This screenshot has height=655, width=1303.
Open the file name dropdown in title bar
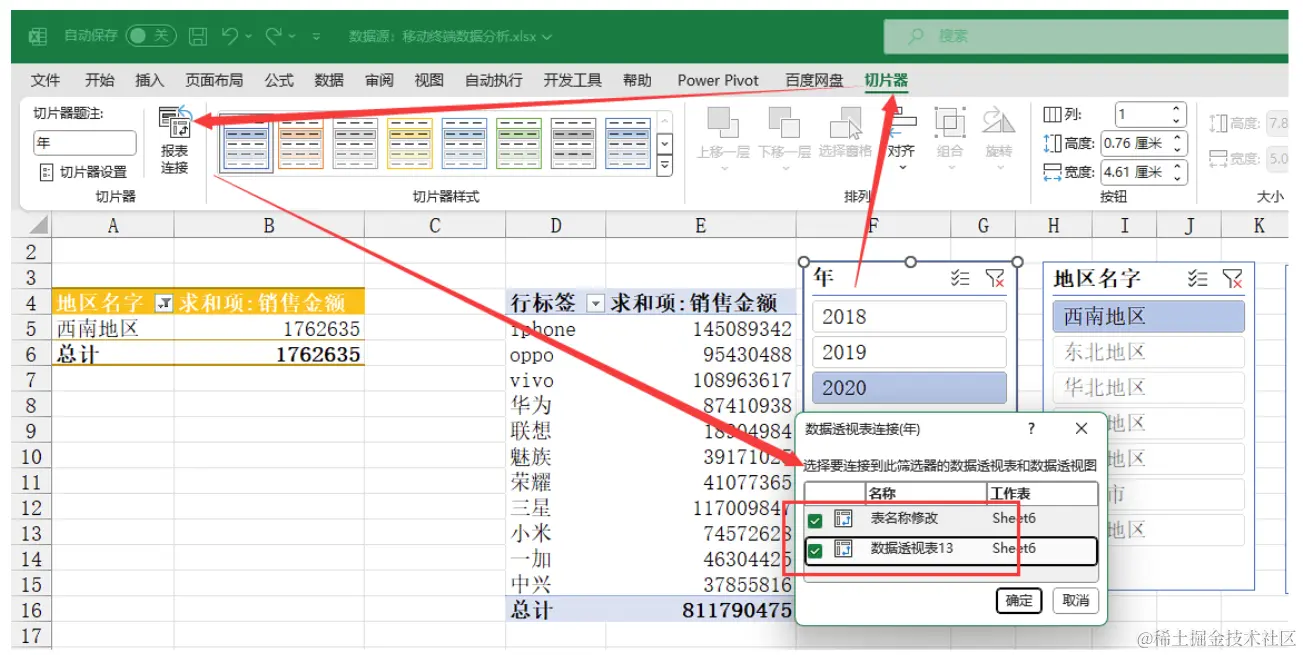(547, 37)
